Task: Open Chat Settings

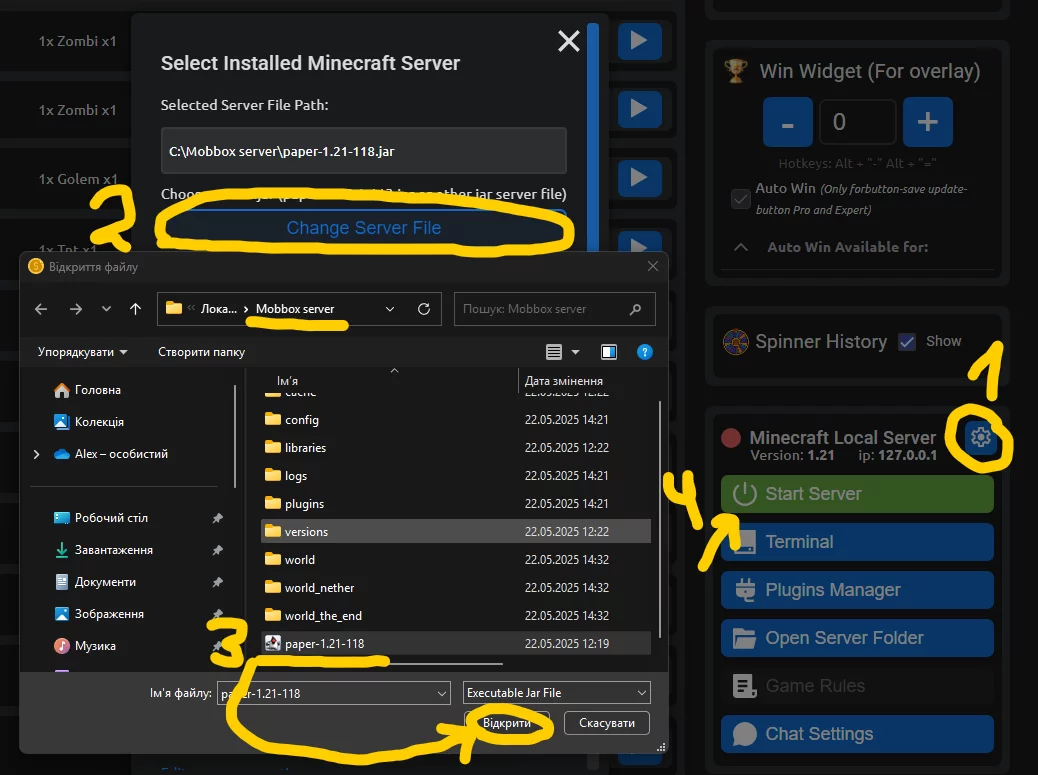Action: tap(857, 734)
